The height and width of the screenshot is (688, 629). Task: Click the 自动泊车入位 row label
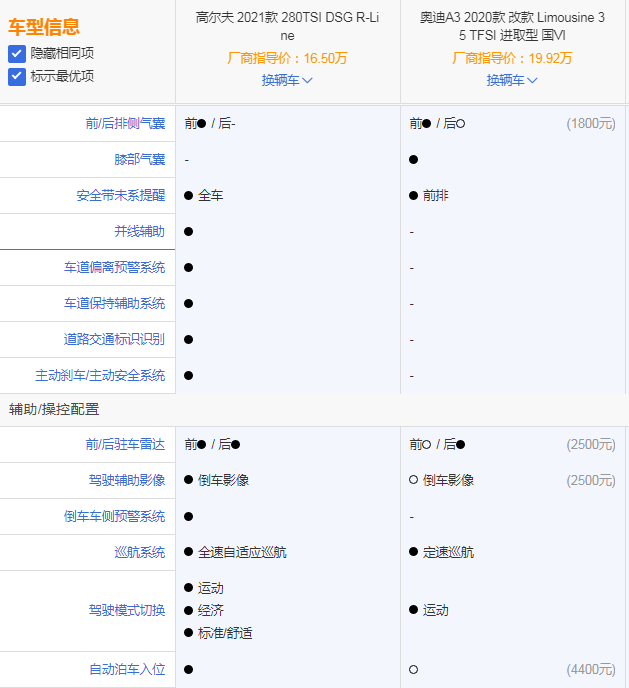click(x=128, y=669)
